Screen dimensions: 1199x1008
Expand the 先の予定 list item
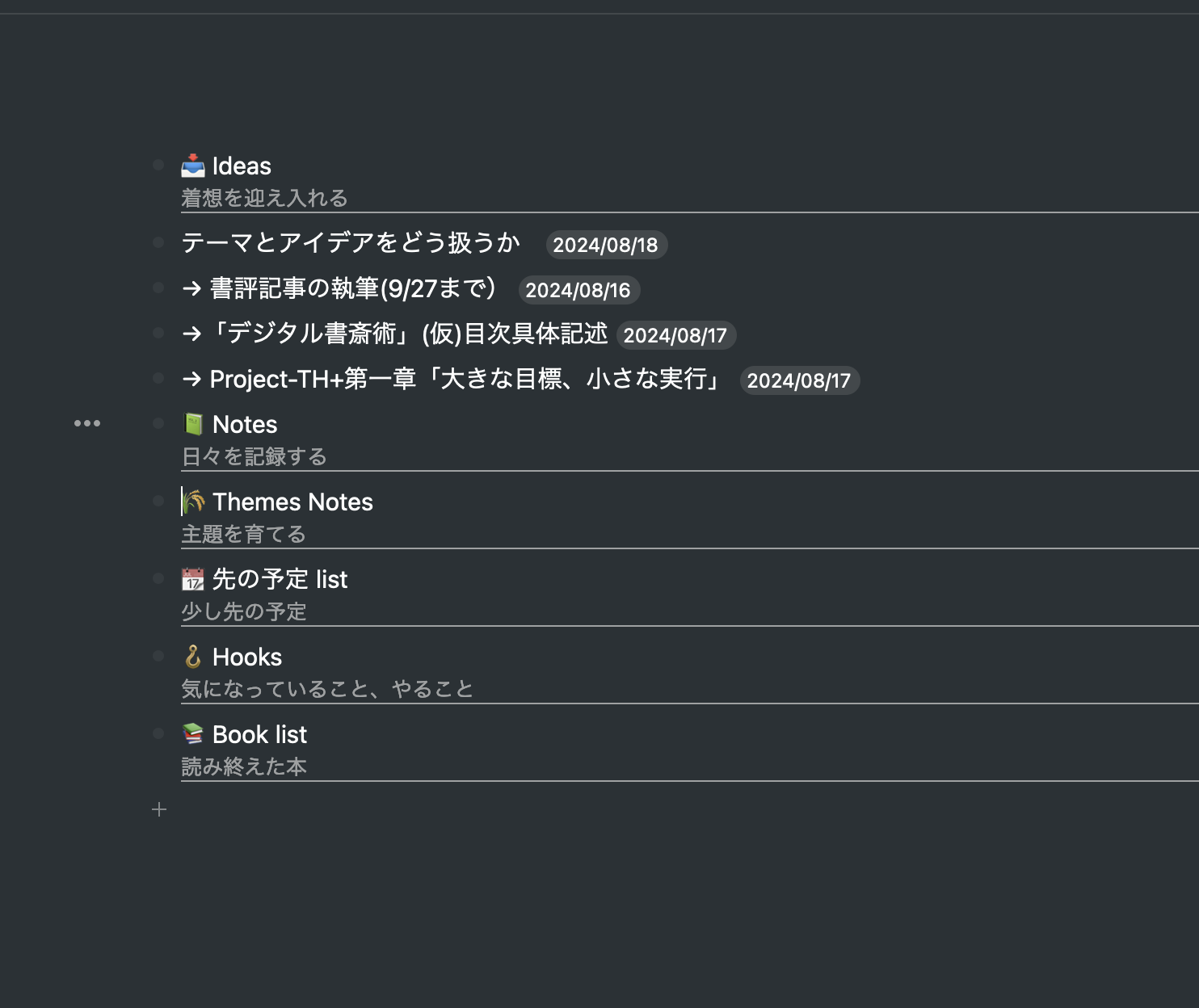pyautogui.click(x=159, y=578)
